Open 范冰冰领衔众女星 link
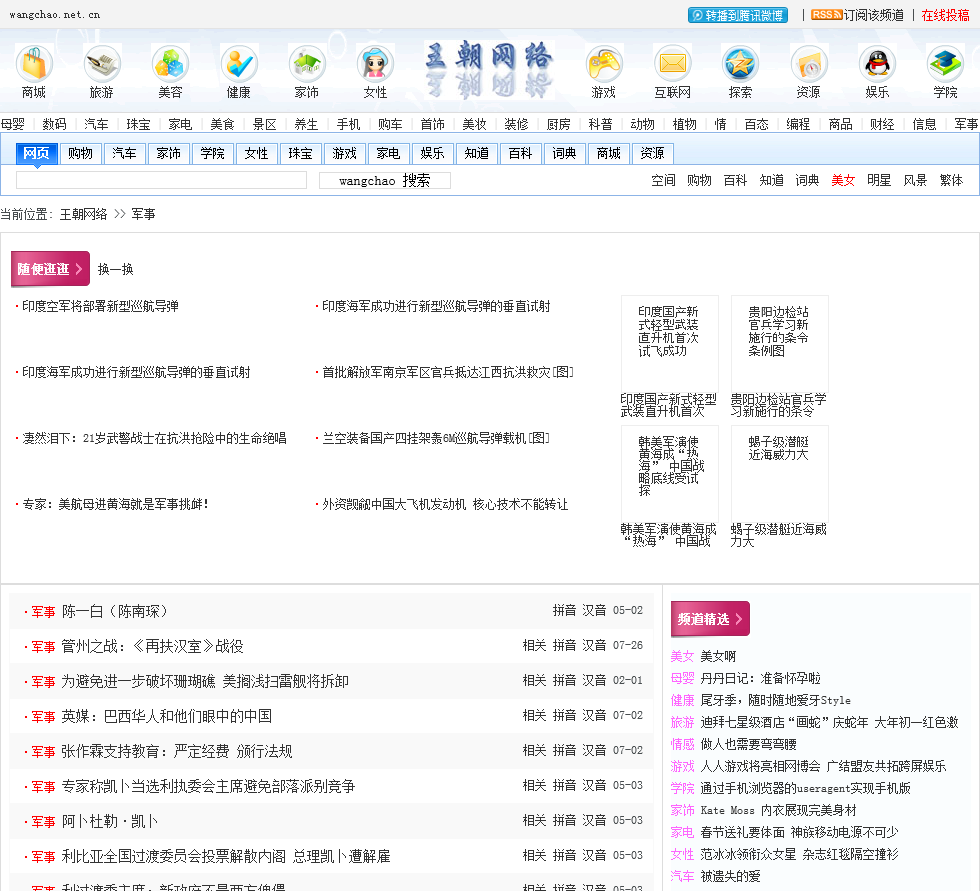The height and width of the screenshot is (891, 980). pos(799,854)
